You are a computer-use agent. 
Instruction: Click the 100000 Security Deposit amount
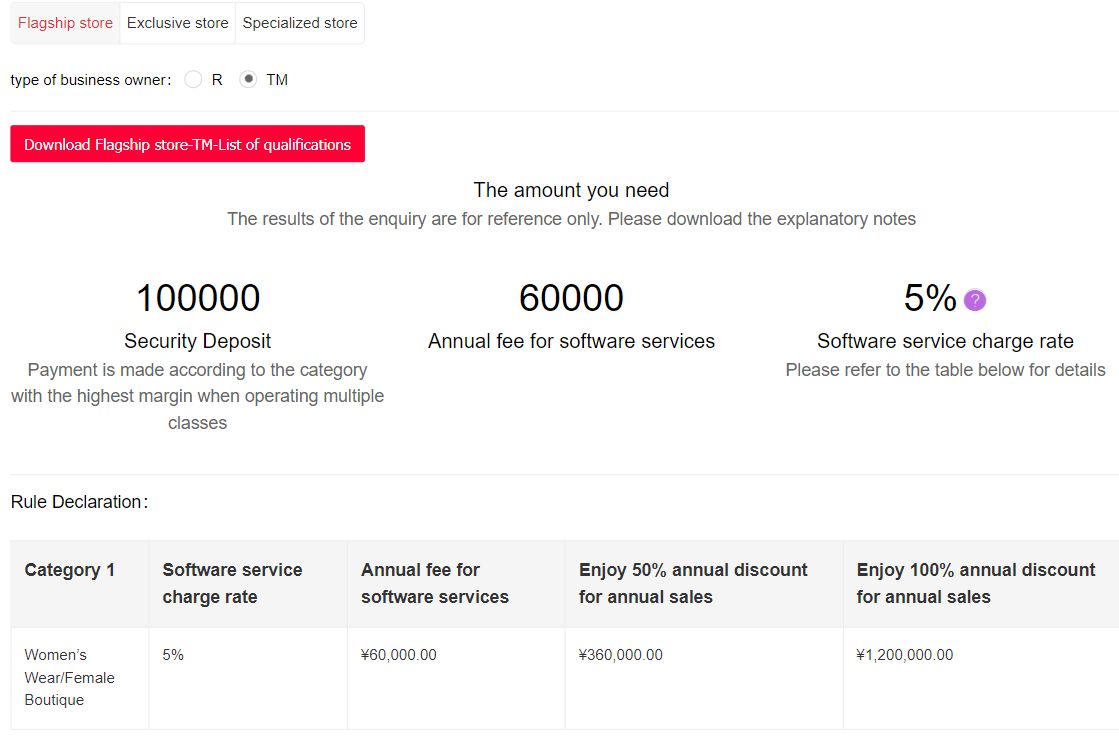click(197, 298)
